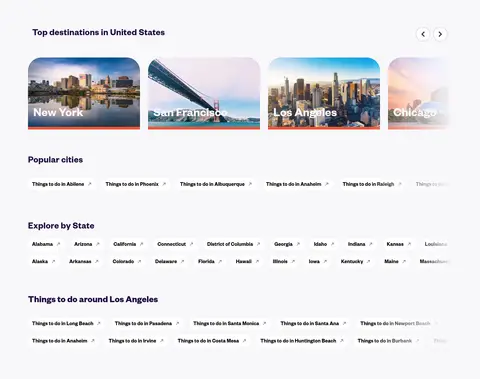Select the Idaho state chip
This screenshot has width=480, height=379.
click(x=324, y=244)
